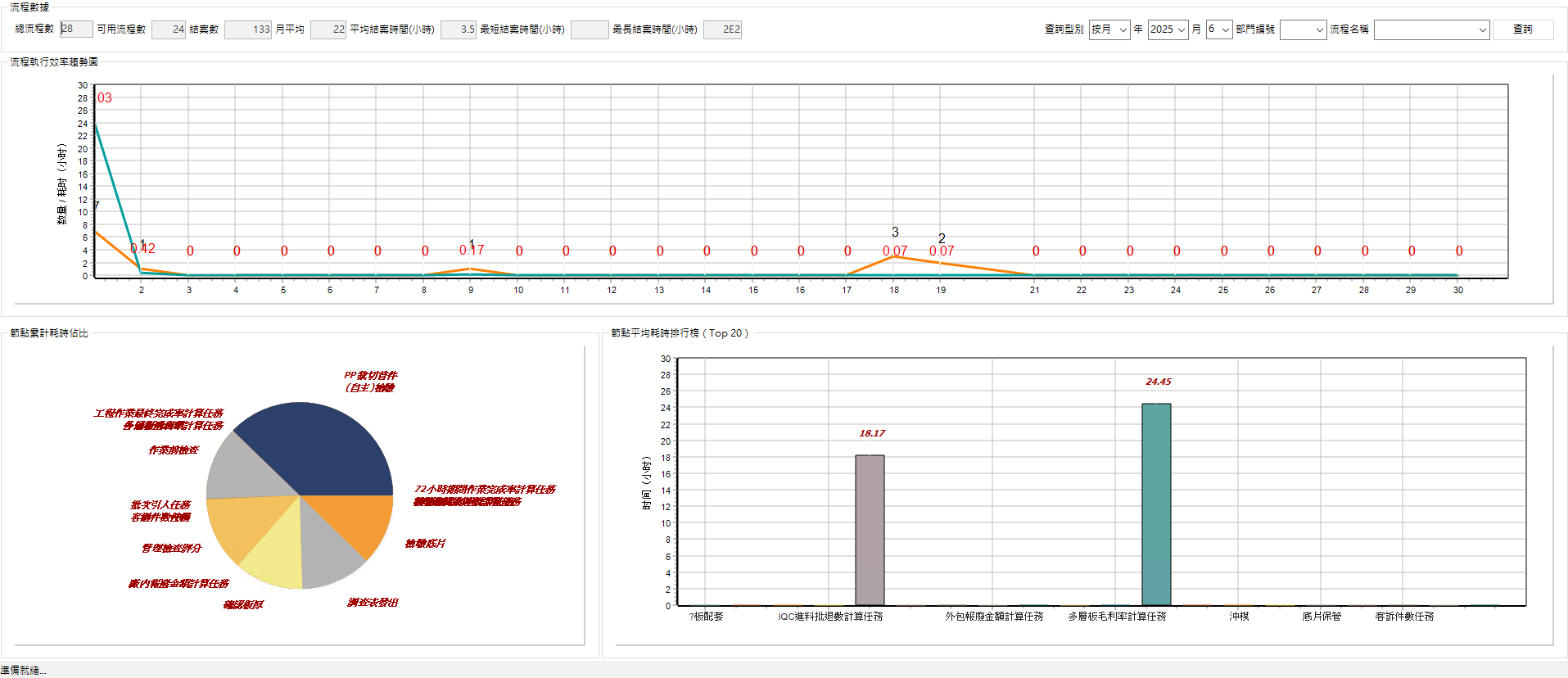The height and width of the screenshot is (678, 1568).
Task: Click the 沖模 axis label
Action: point(1239,617)
